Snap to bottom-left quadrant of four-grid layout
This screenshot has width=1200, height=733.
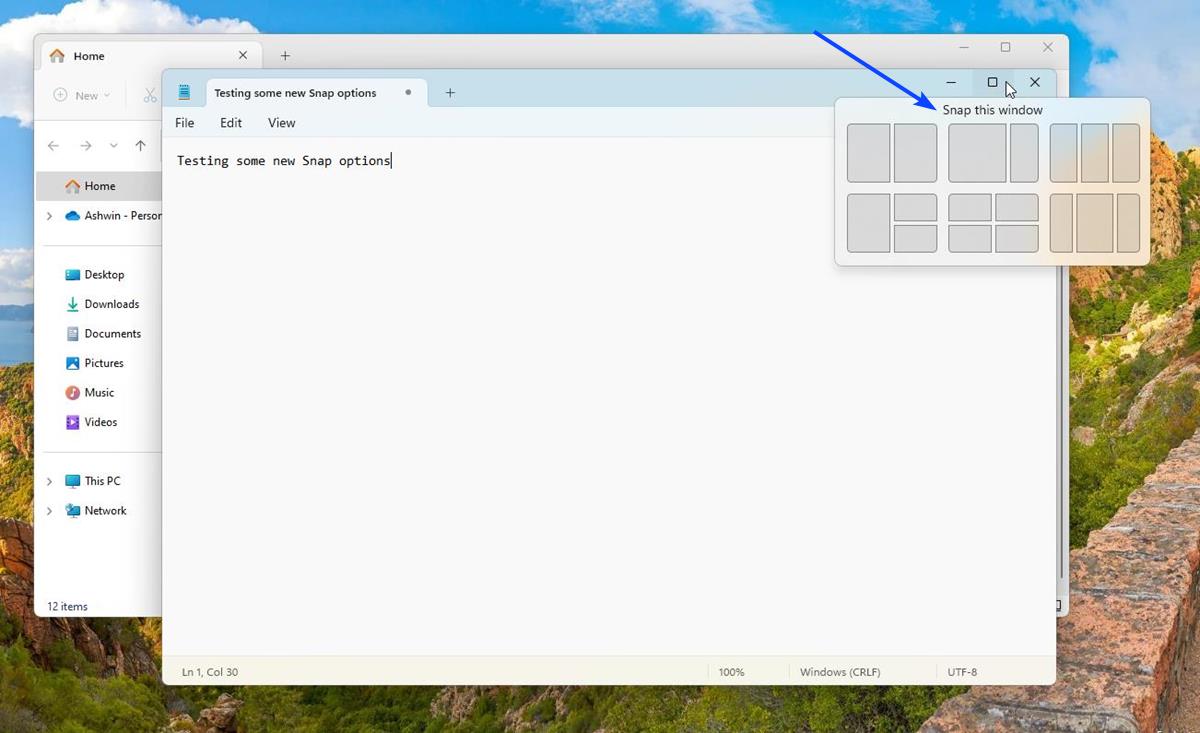tap(970, 239)
